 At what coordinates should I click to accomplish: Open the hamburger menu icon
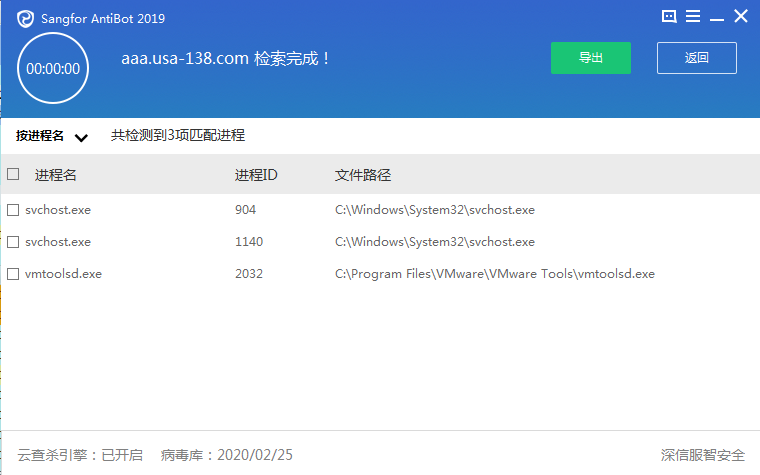click(x=693, y=16)
